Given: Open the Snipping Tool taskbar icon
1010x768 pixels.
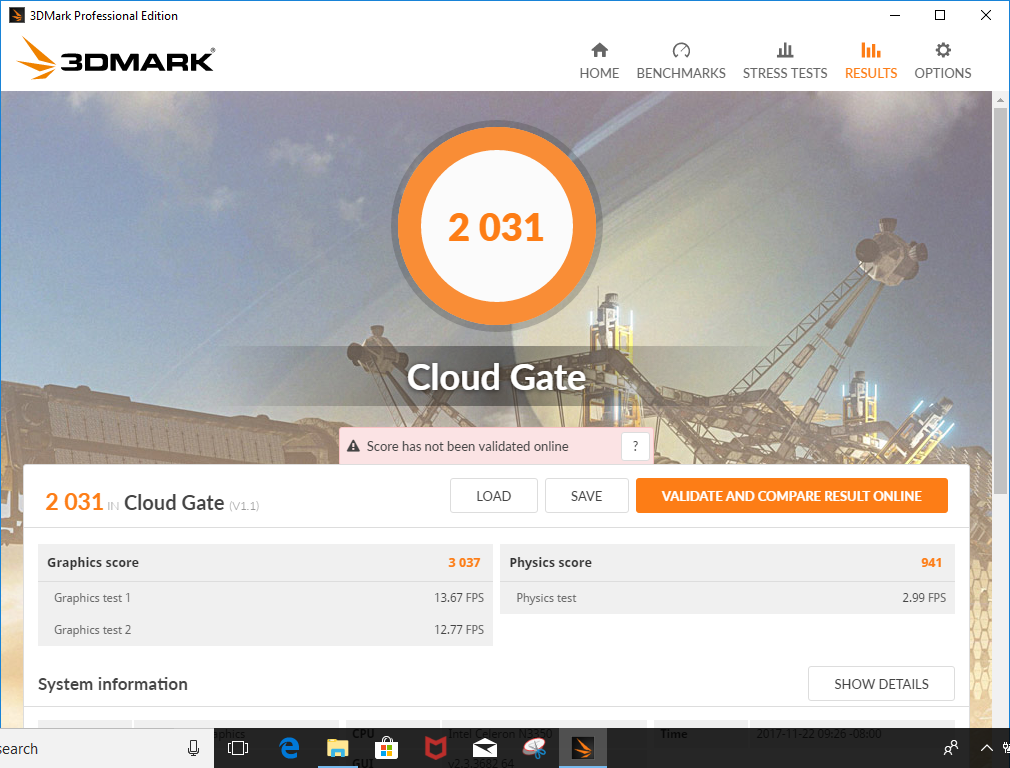Looking at the screenshot, I should [534, 748].
